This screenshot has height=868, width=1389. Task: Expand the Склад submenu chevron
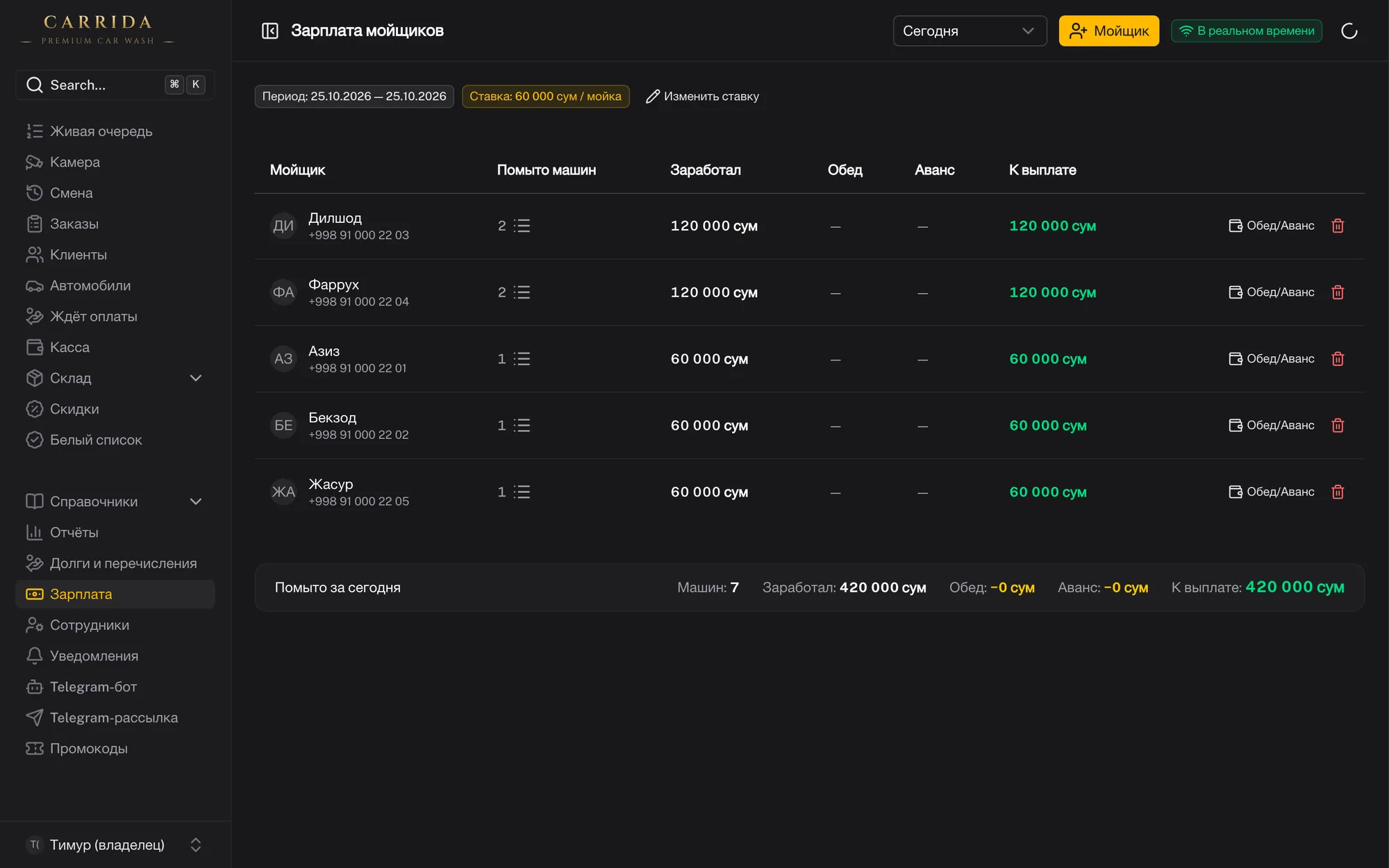[196, 378]
